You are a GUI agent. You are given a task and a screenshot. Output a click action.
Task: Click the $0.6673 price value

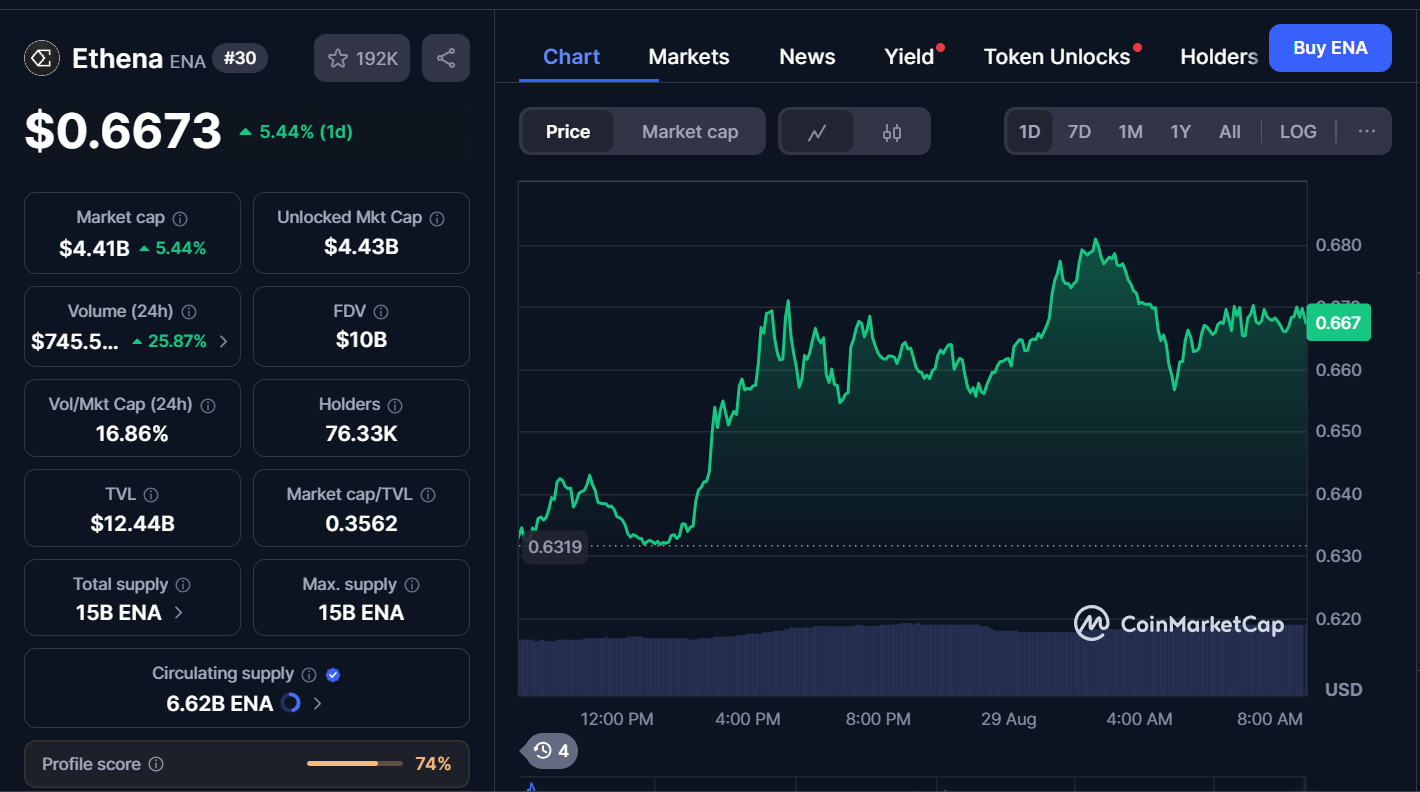click(123, 131)
